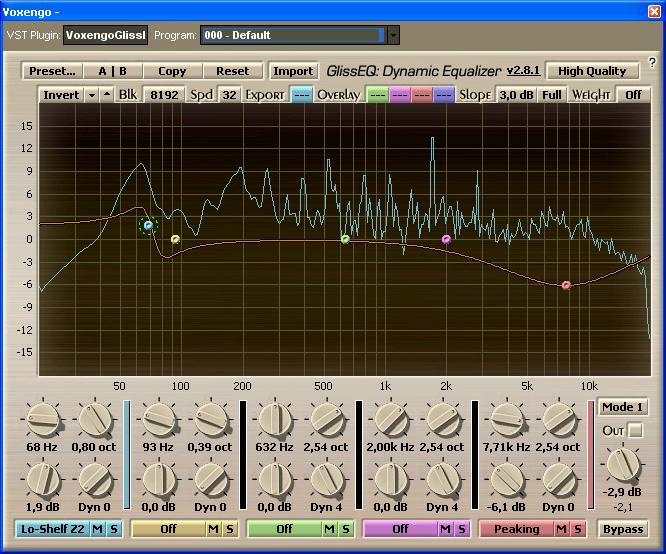Click the Reset button
This screenshot has width=666, height=554.
(x=233, y=71)
